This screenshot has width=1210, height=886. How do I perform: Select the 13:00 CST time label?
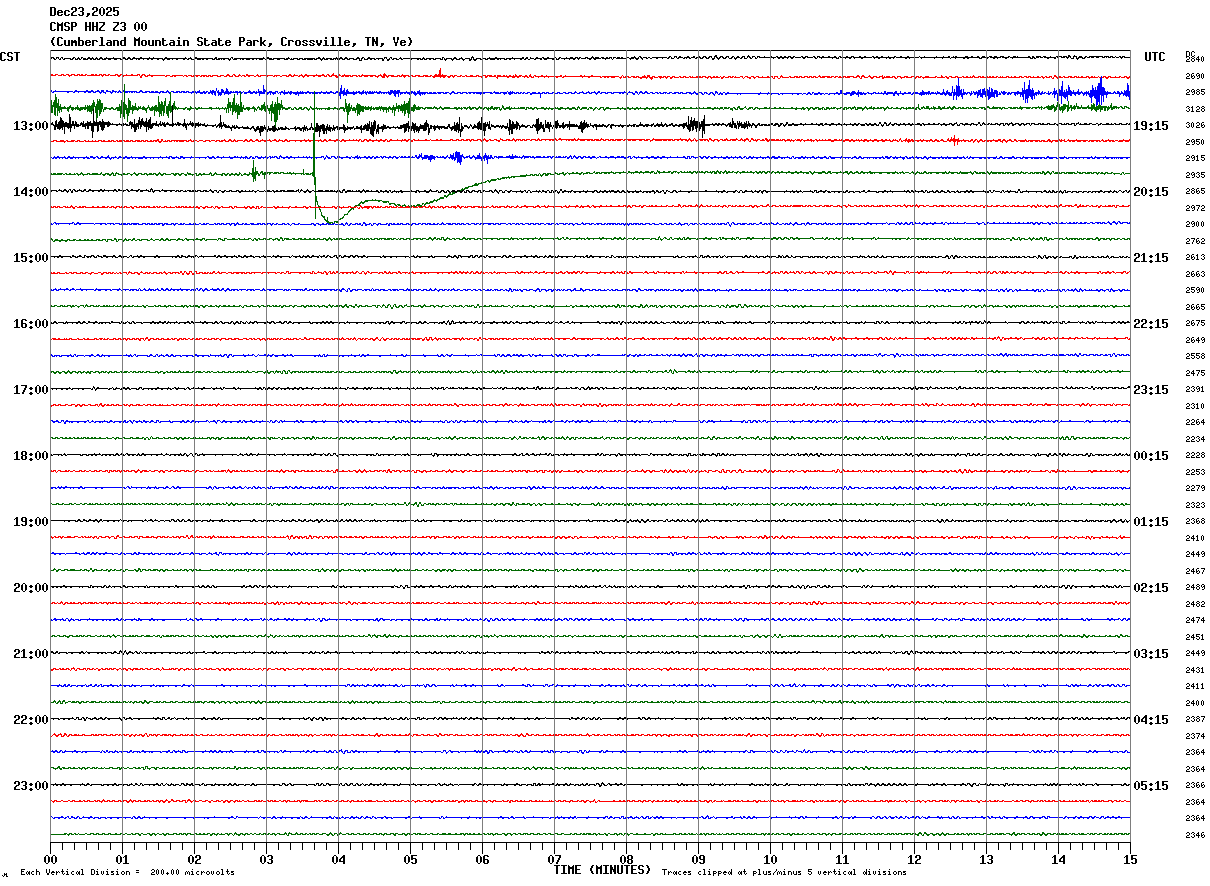(x=30, y=126)
